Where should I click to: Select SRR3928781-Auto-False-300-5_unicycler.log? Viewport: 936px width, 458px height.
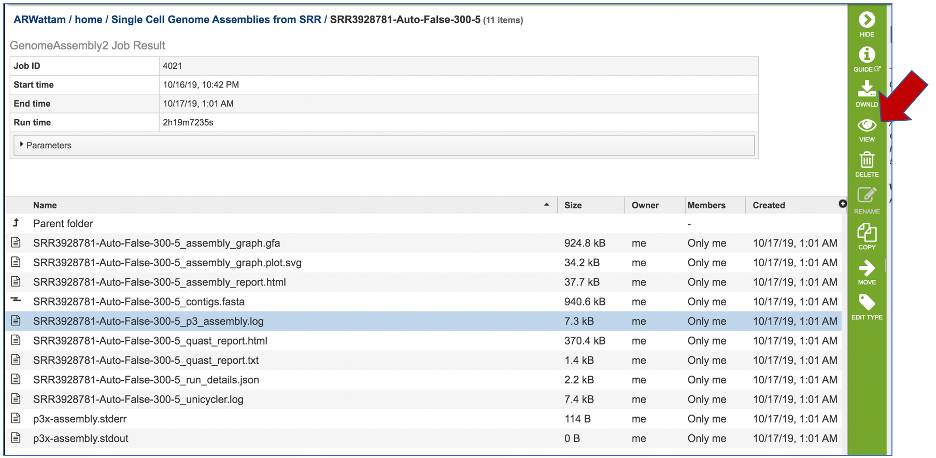click(138, 399)
